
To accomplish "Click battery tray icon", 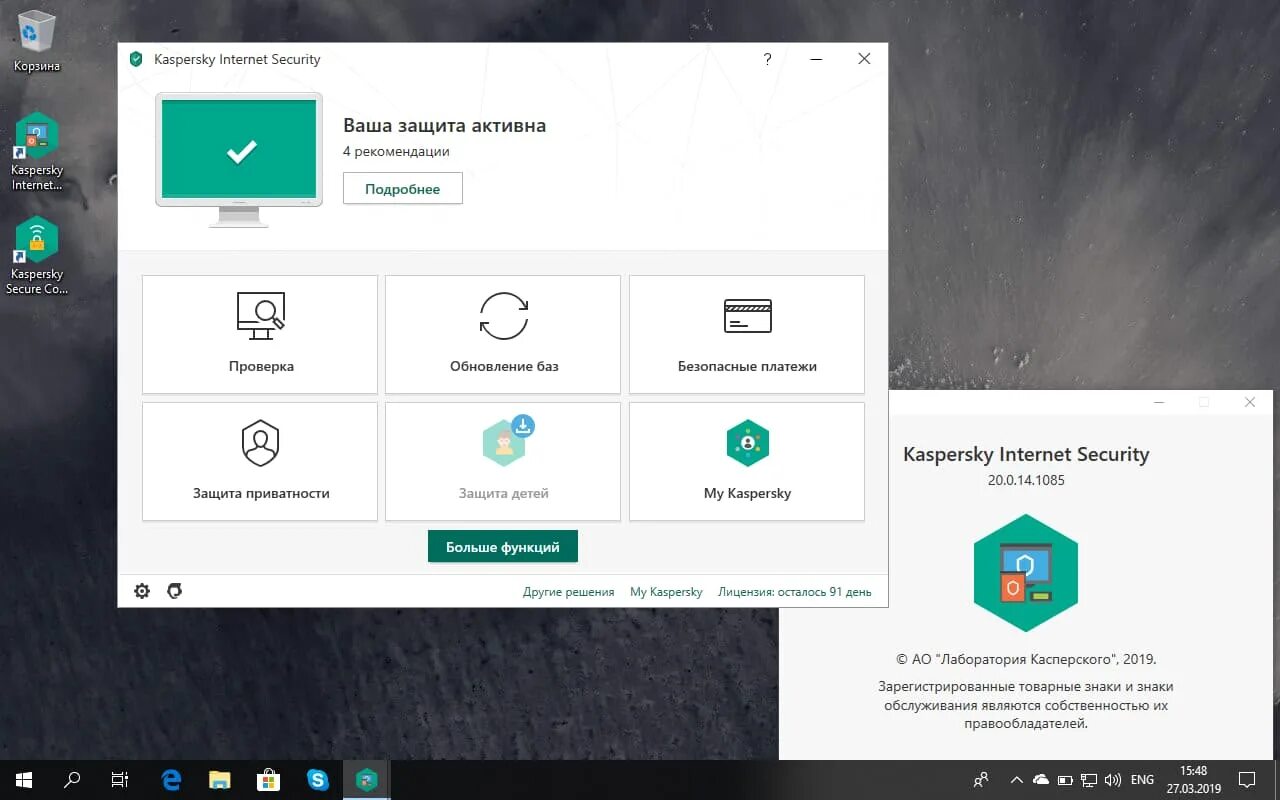I will 1065,779.
